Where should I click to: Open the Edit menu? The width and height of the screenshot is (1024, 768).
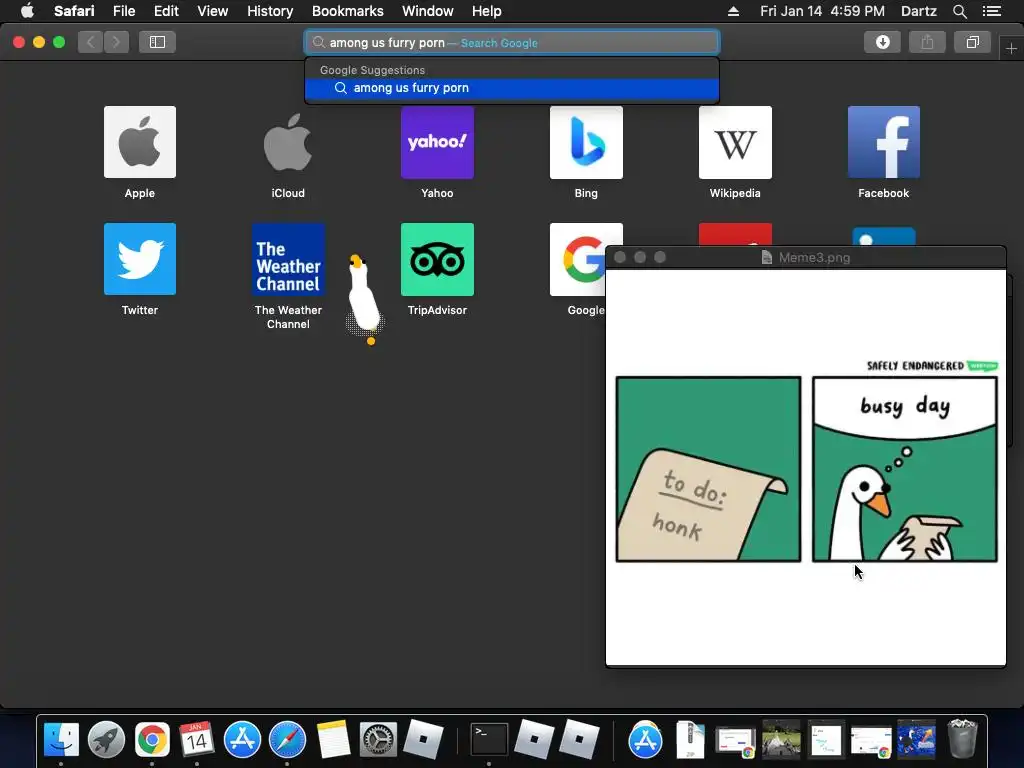166,11
